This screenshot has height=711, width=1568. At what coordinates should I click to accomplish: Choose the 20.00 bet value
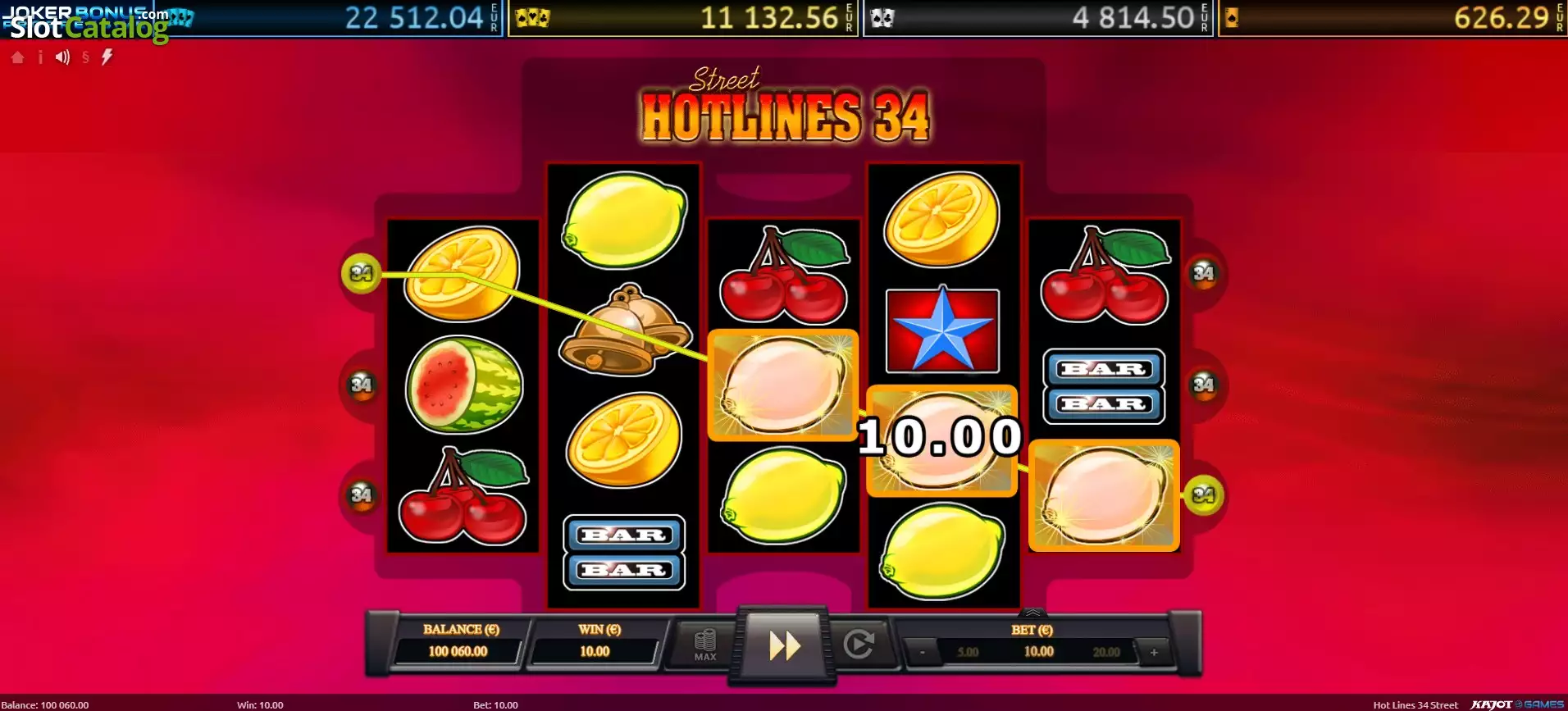pyautogui.click(x=1106, y=652)
